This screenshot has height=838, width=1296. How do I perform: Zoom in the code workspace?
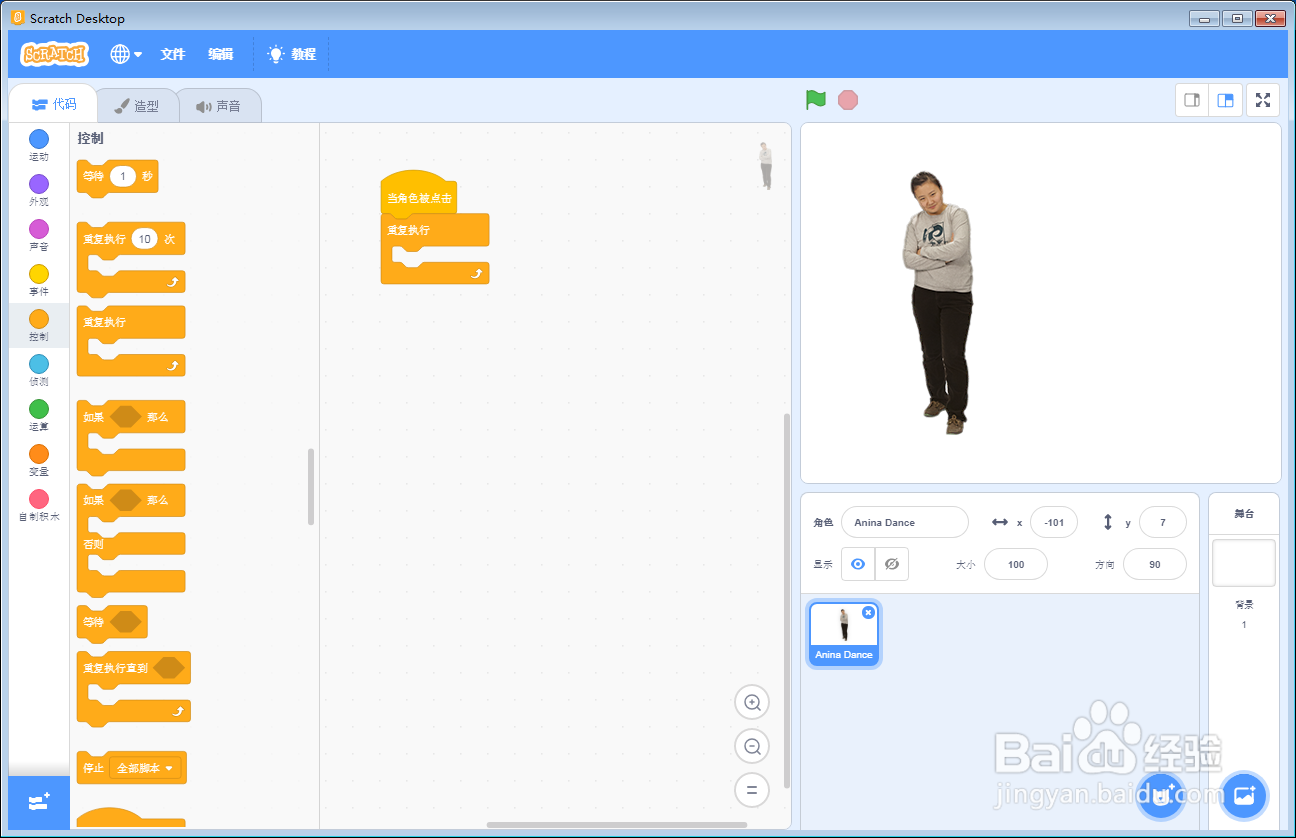[x=752, y=702]
